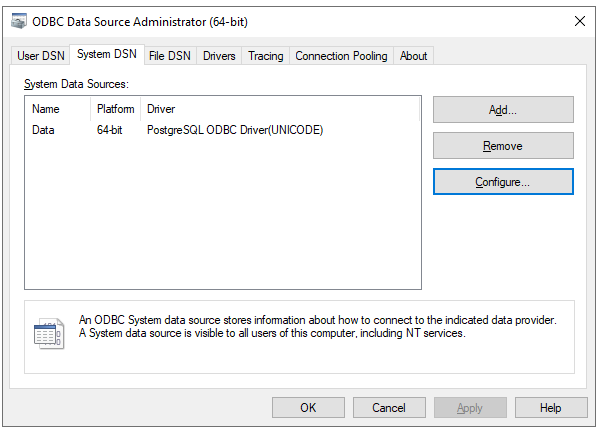Sort list by Platform column header

tap(116, 109)
